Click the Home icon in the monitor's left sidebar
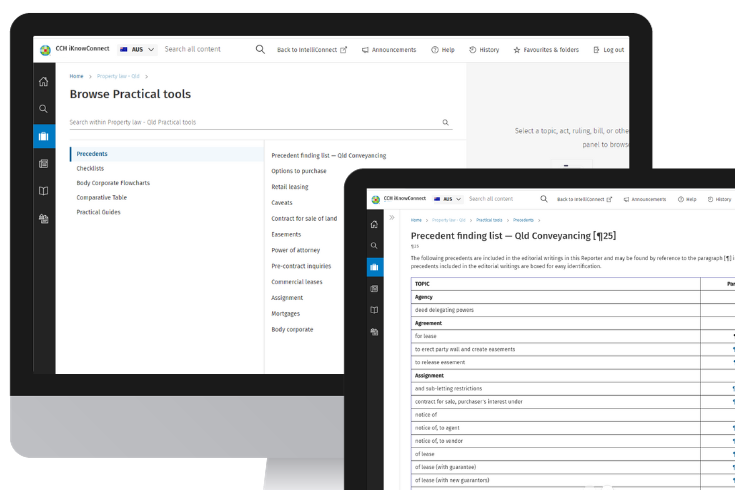This screenshot has height=490, width=735. coord(43,82)
